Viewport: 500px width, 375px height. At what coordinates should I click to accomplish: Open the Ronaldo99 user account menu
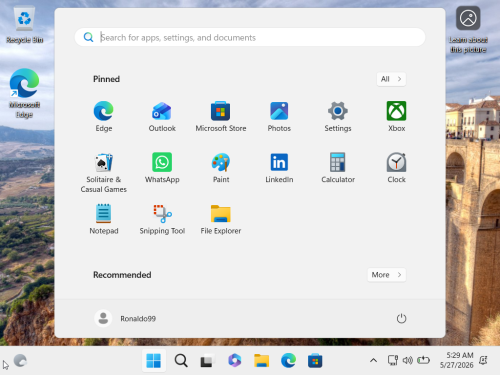pos(125,318)
